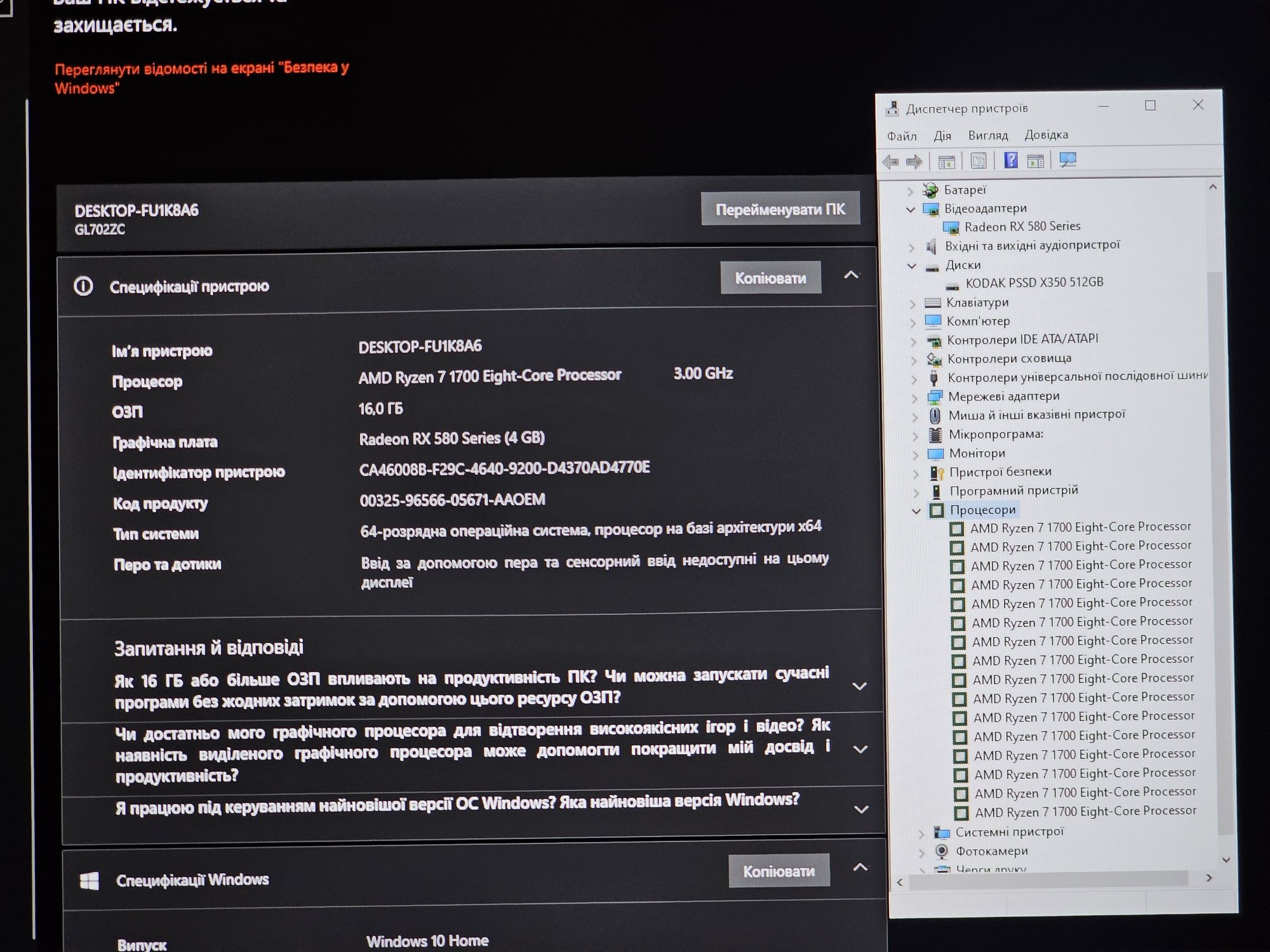1270x952 pixels.
Task: Select Radeon RX 580 Series device
Action: coord(1022,227)
